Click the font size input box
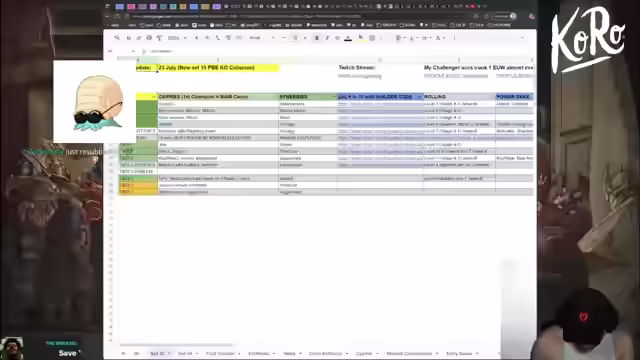The image size is (640, 360). click(x=295, y=38)
